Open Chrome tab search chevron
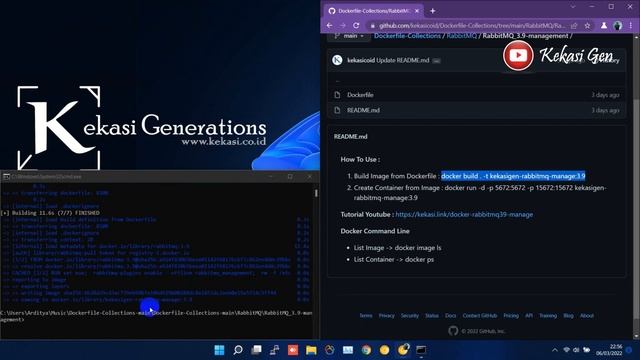The image size is (640, 360). (x=573, y=7)
